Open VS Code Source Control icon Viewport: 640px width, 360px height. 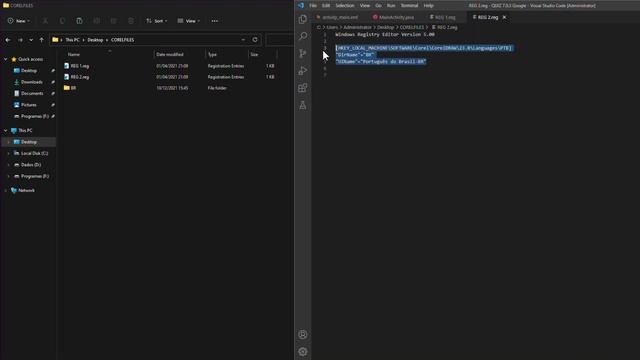302,53
